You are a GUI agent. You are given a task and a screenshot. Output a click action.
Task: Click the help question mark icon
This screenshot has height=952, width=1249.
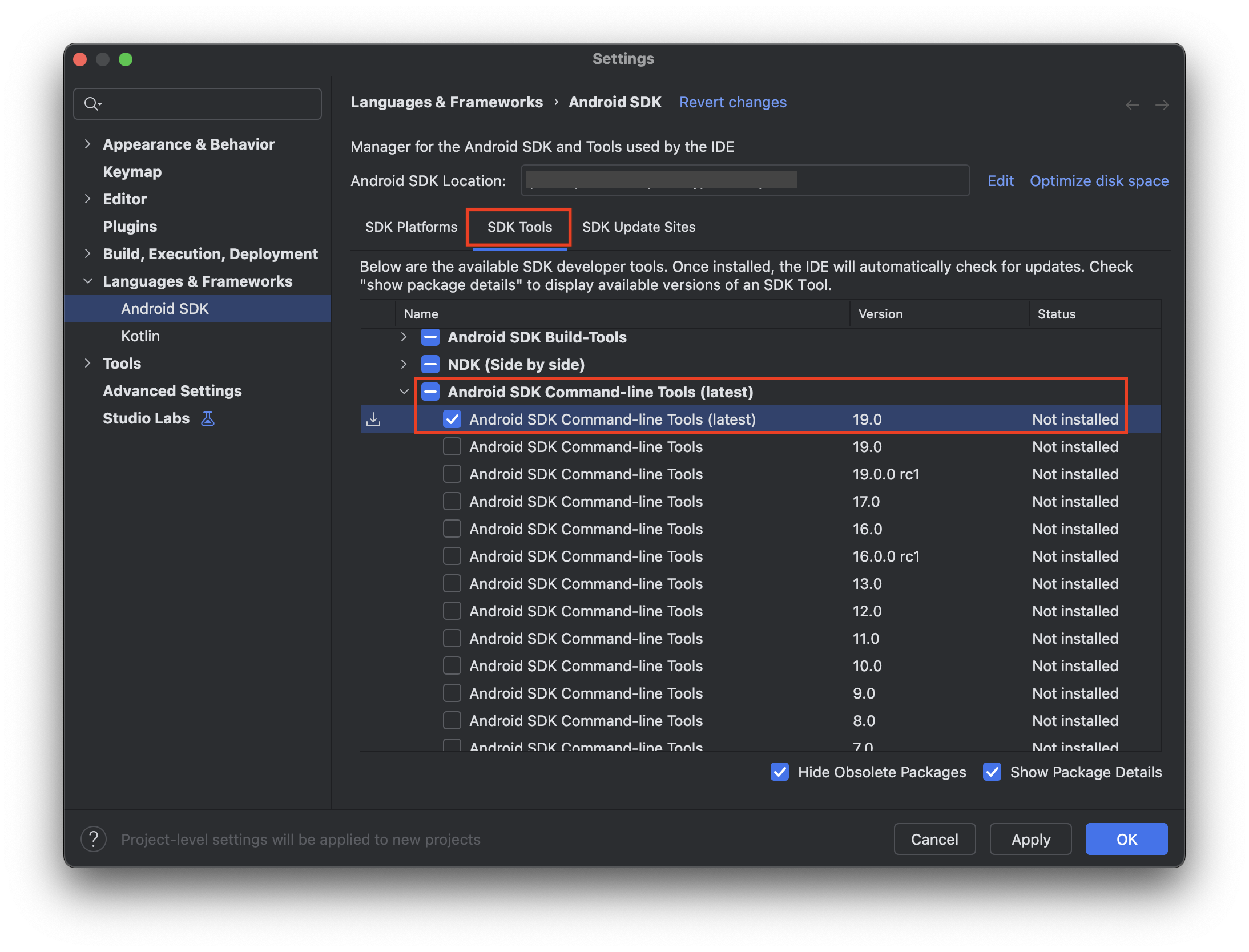pos(94,839)
